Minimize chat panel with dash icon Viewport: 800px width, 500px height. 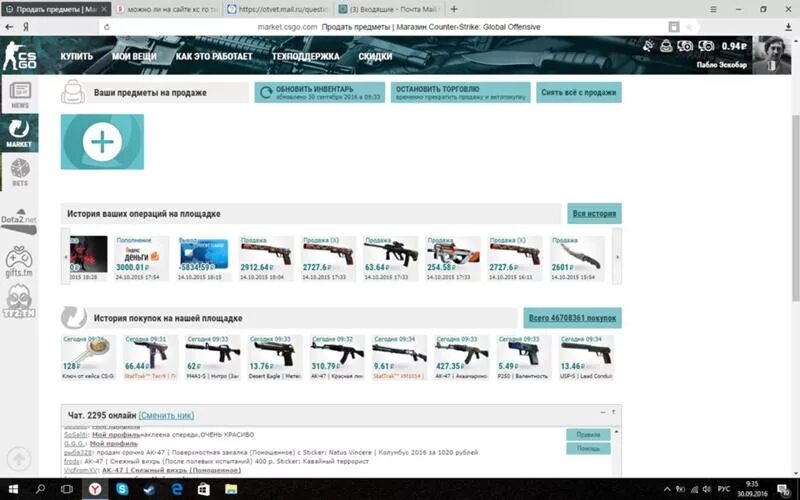[x=603, y=412]
